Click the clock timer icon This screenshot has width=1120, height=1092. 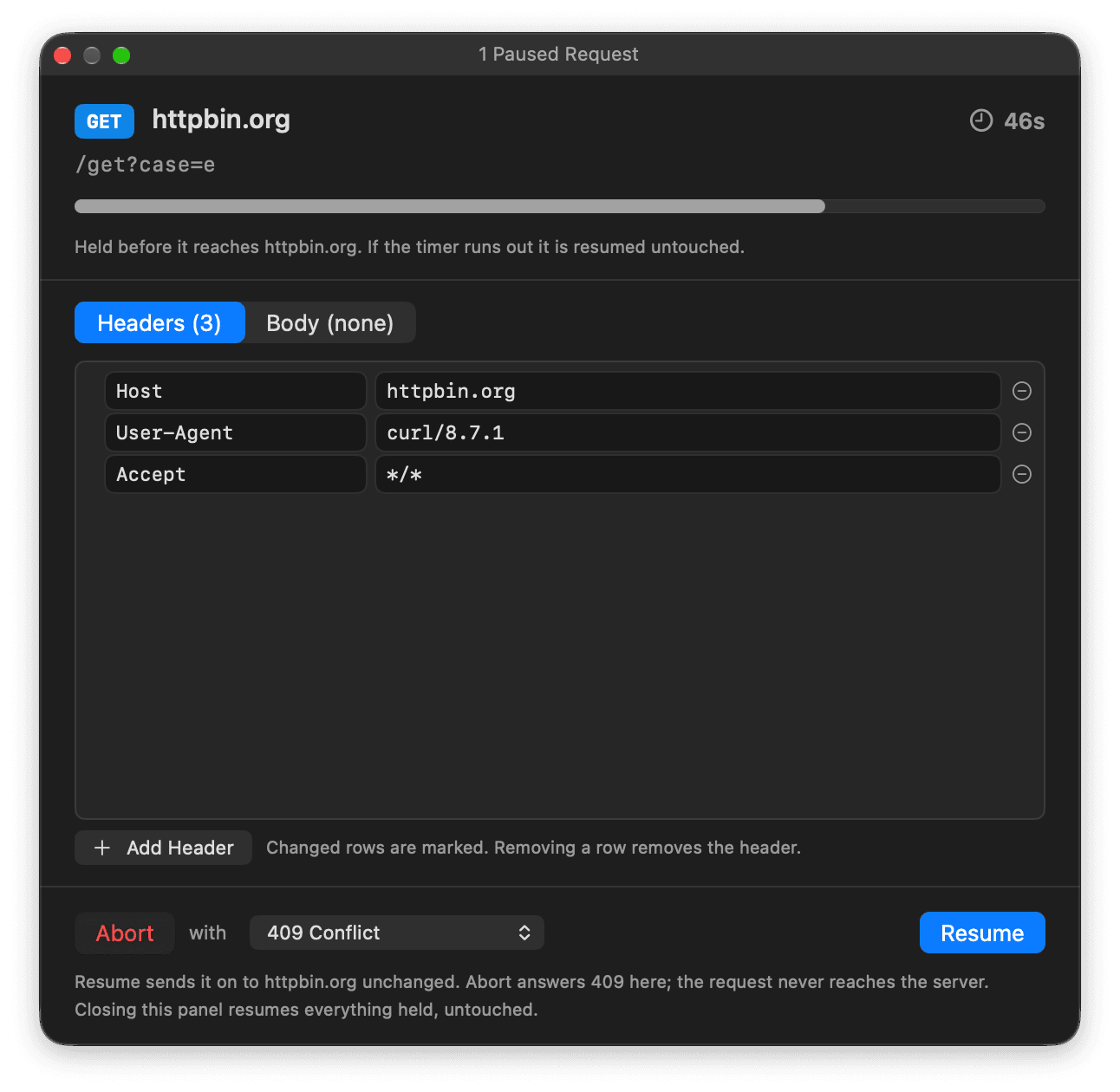point(981,120)
